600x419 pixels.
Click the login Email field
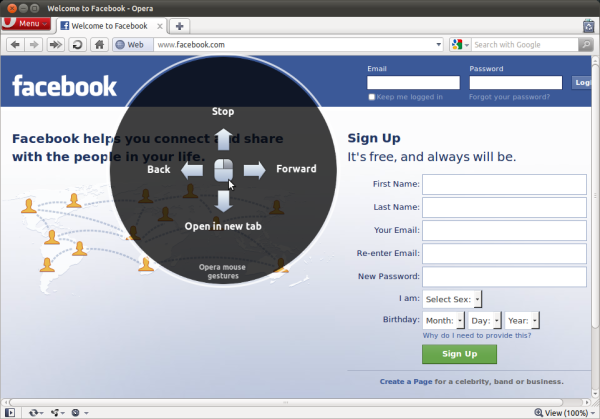(x=413, y=83)
